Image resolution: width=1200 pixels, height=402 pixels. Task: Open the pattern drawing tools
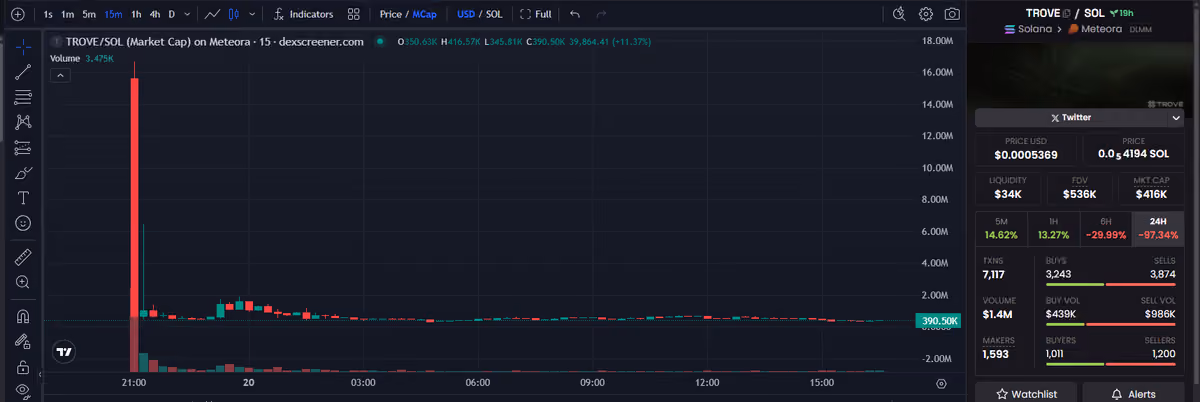23,122
